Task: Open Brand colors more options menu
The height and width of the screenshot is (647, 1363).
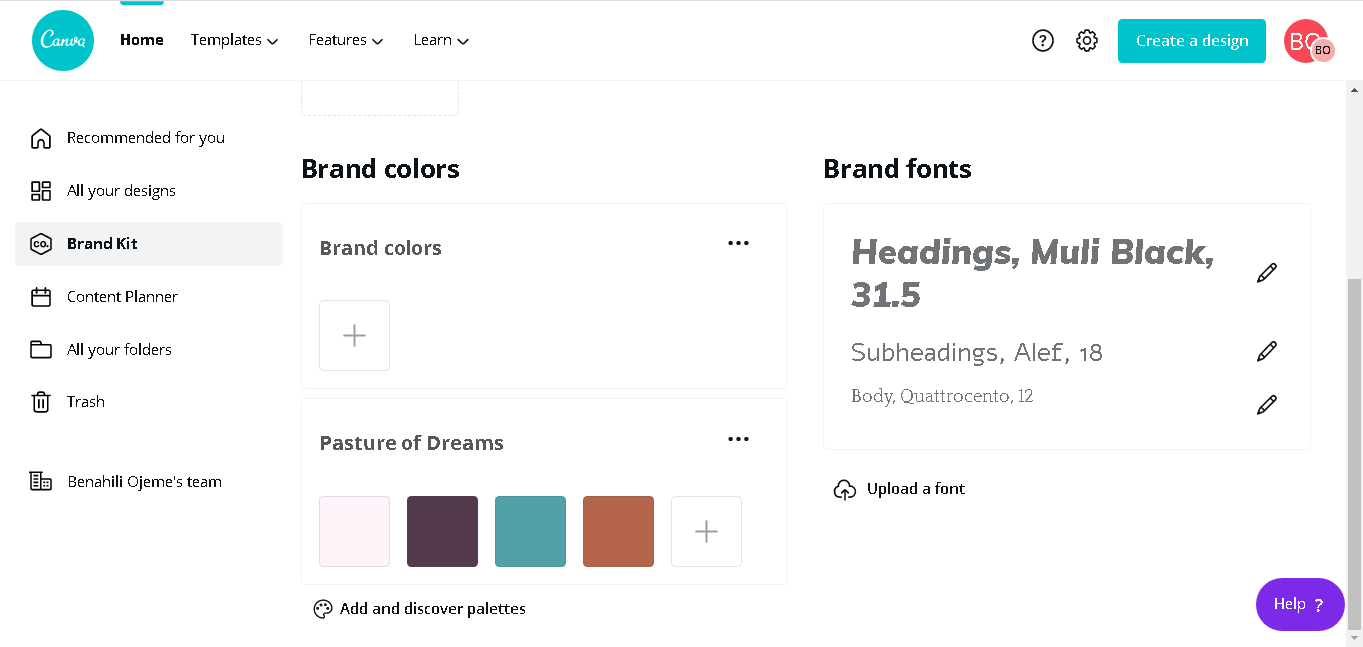Action: coord(738,243)
